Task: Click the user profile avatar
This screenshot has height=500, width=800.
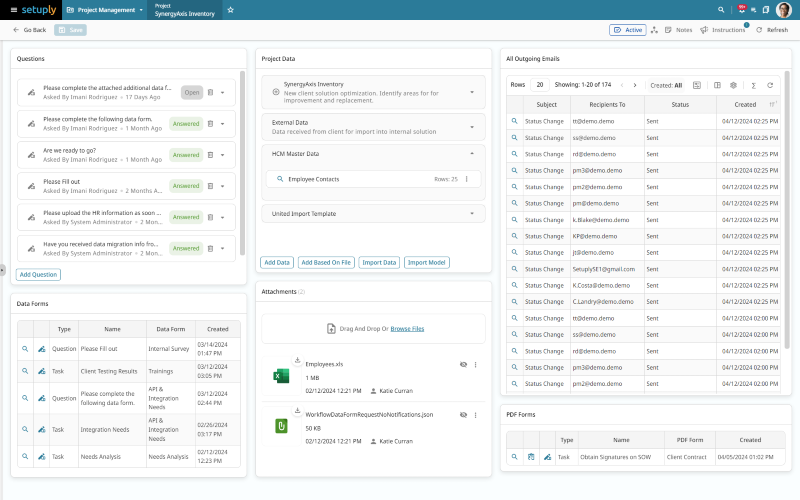Action: [x=784, y=10]
